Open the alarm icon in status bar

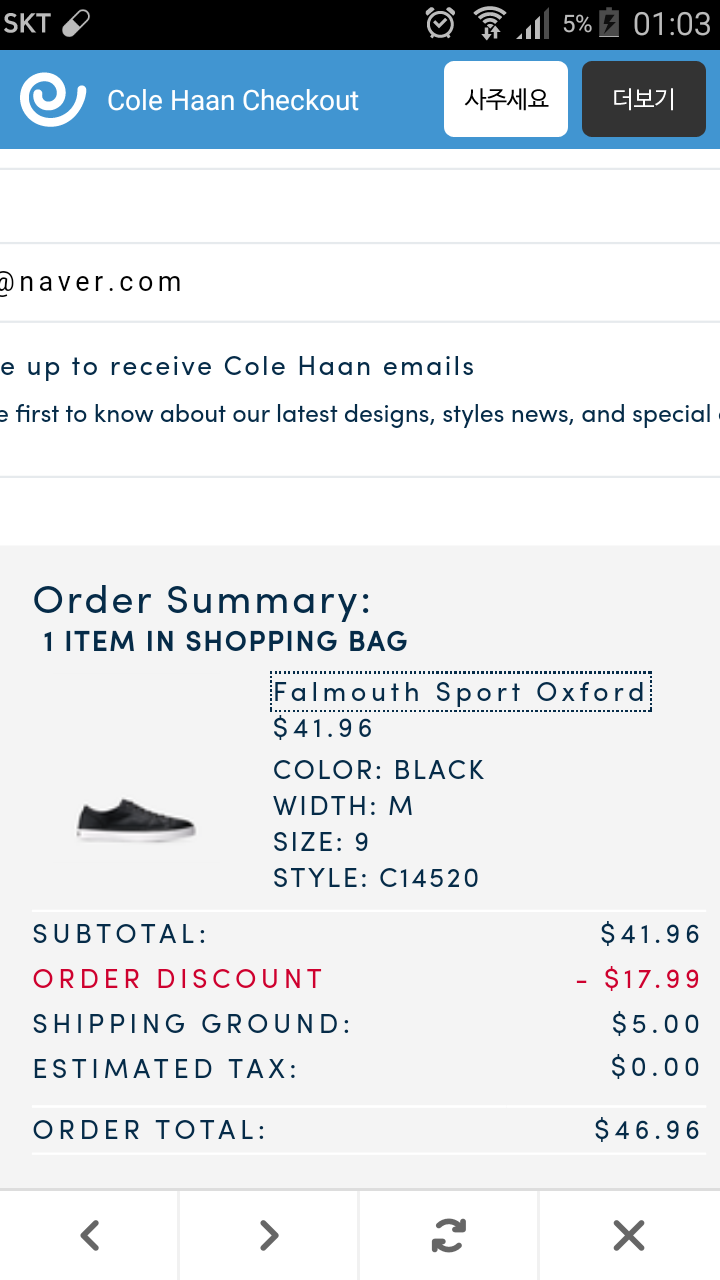click(x=440, y=22)
